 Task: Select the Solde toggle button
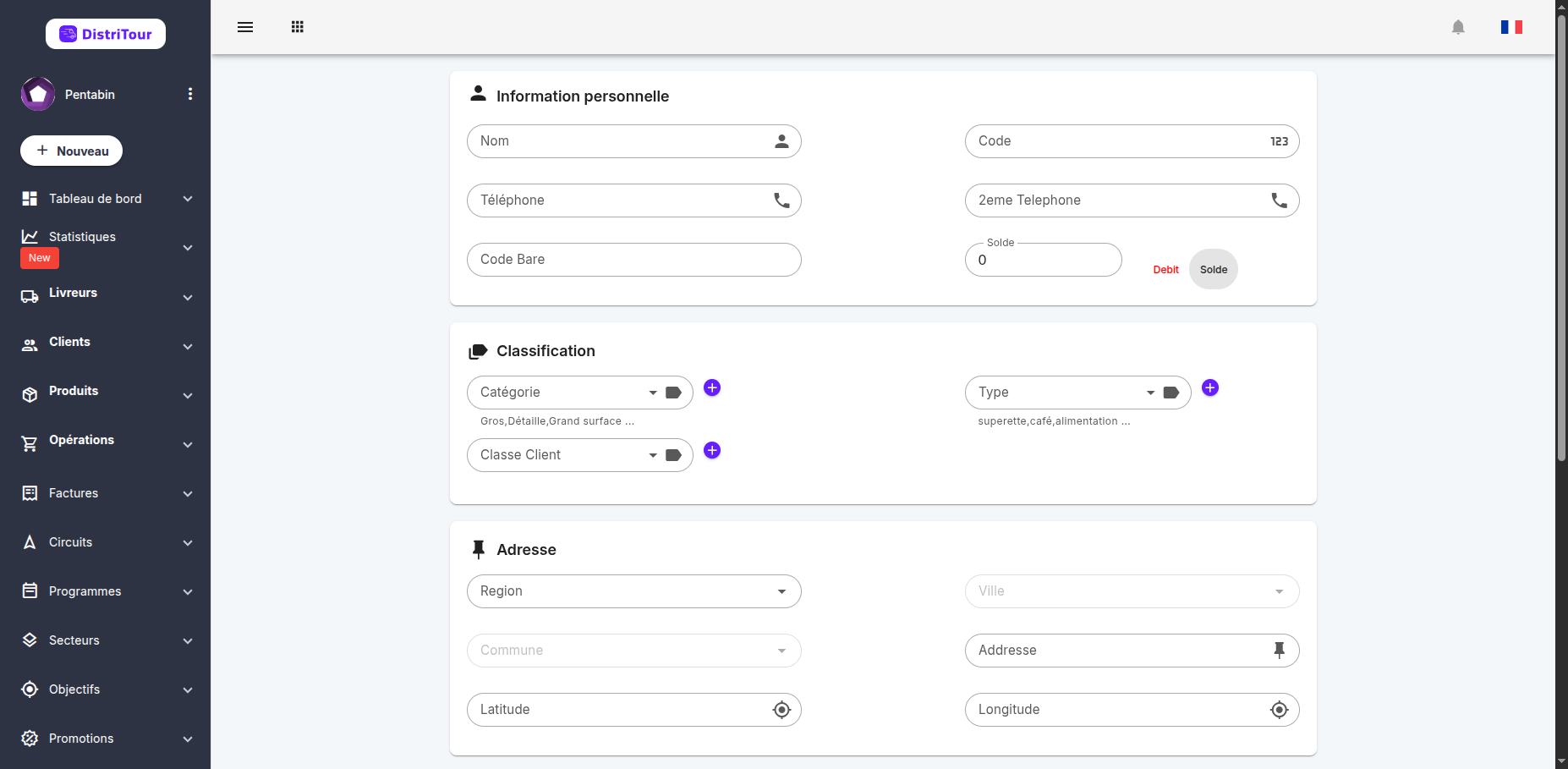[x=1214, y=269]
